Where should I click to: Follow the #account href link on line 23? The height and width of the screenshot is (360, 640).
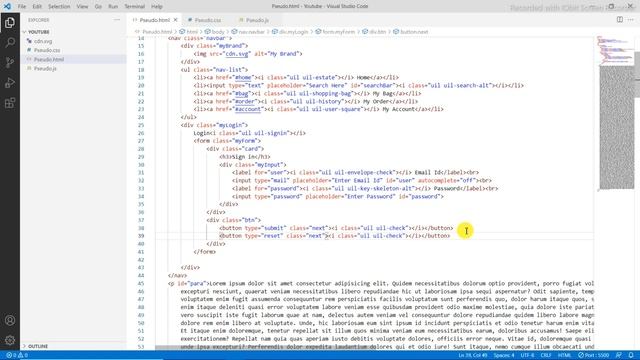coord(248,109)
